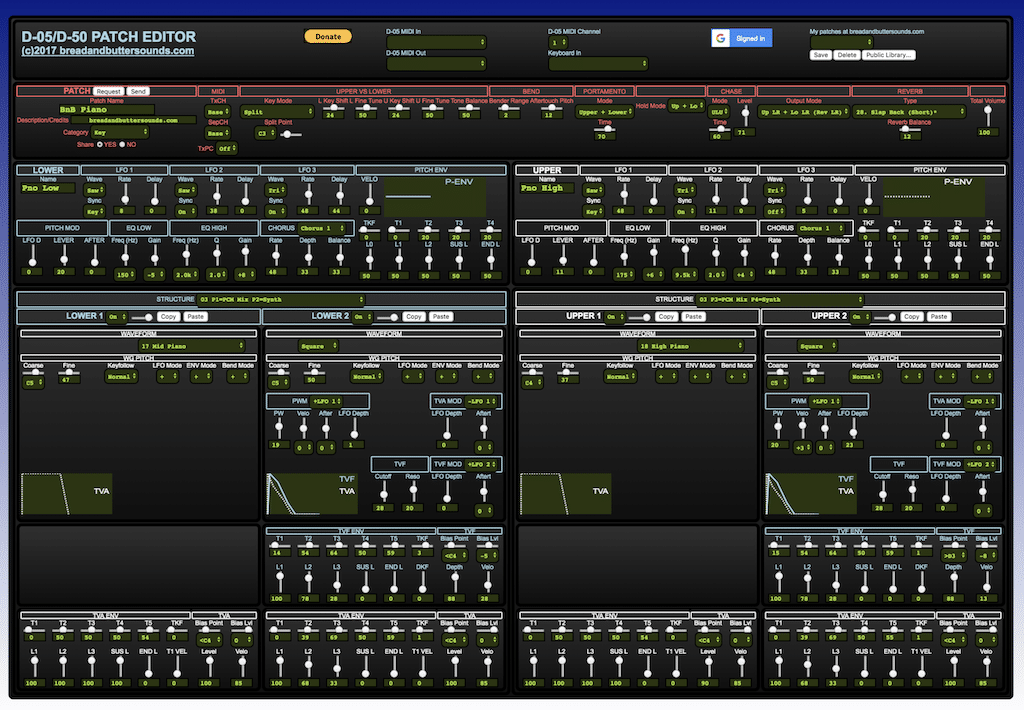The image size is (1024, 710).
Task: Open the LOWER Chorus type dropdown
Action: 323,229
